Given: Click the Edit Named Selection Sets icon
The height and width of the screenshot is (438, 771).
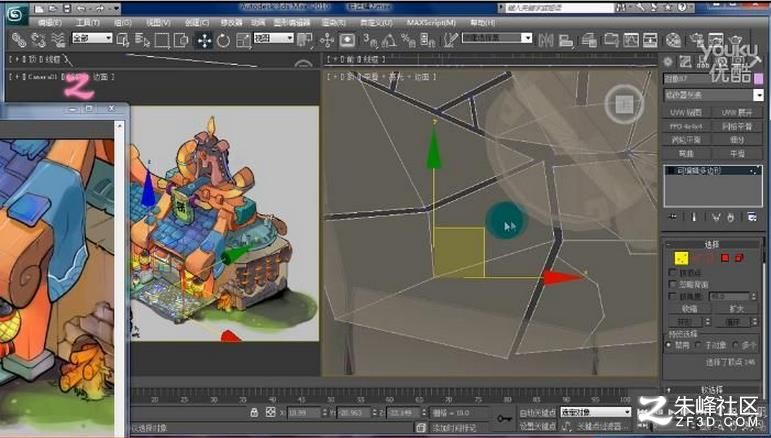Looking at the screenshot, I should point(450,40).
